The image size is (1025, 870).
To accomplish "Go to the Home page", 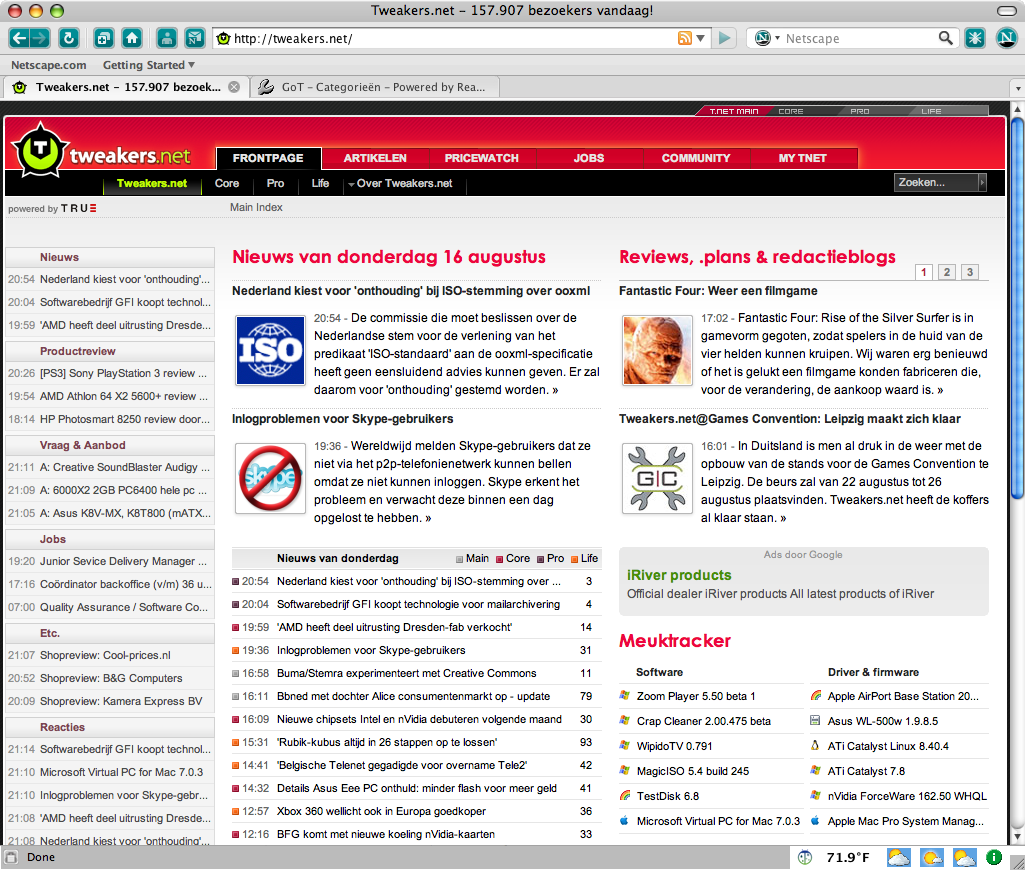I will [132, 38].
